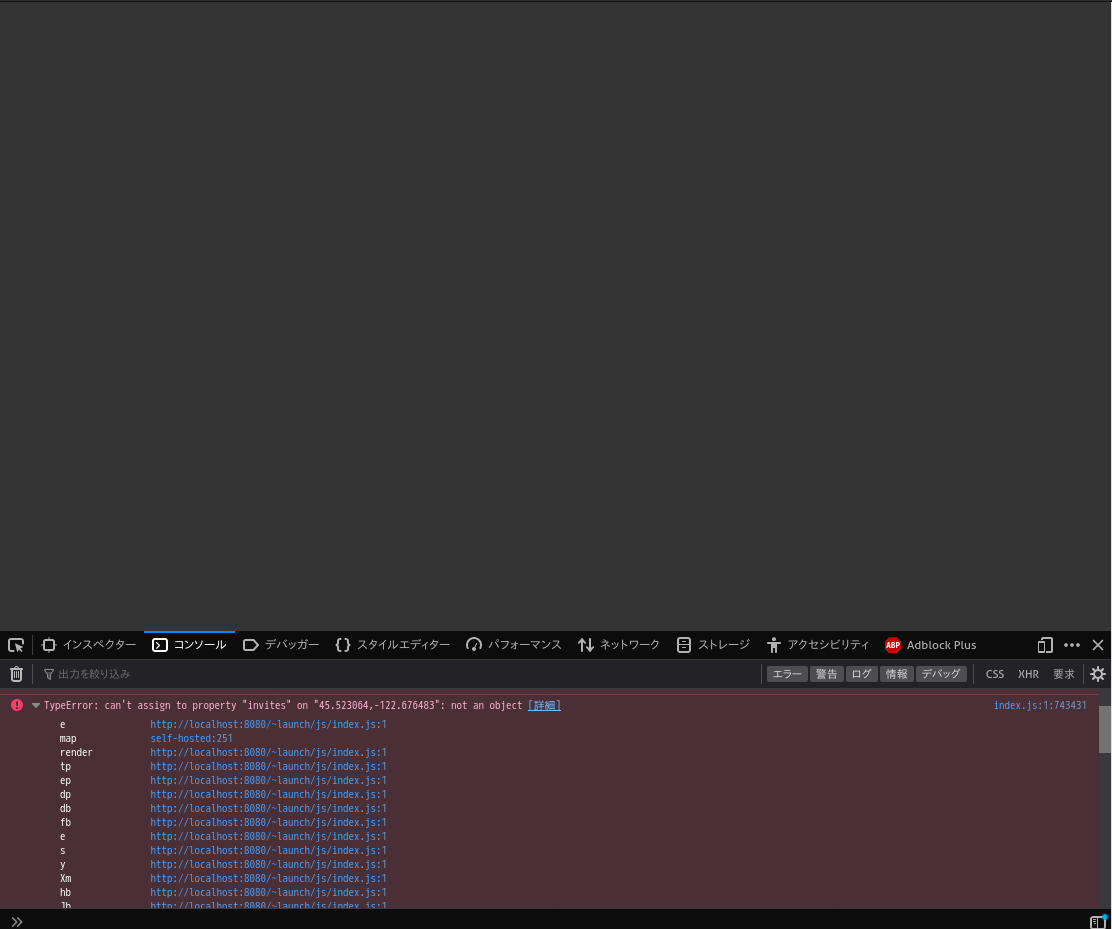This screenshot has height=929, width=1112.
Task: Collapse the TypeError stack trace
Action: click(x=36, y=705)
